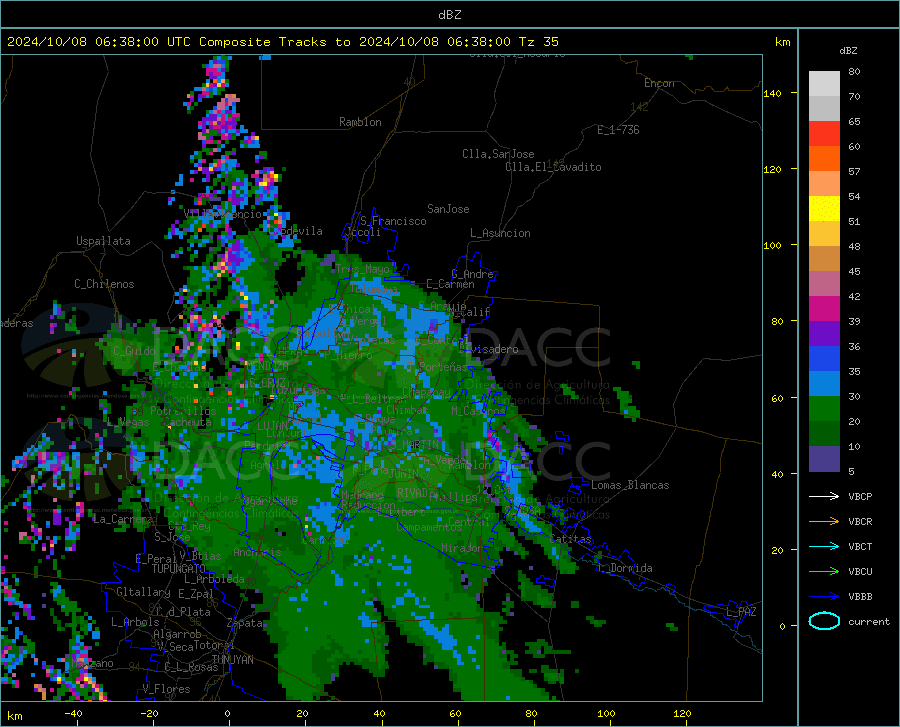Pick the magenta 39-42 dBZ swatch

[824, 309]
